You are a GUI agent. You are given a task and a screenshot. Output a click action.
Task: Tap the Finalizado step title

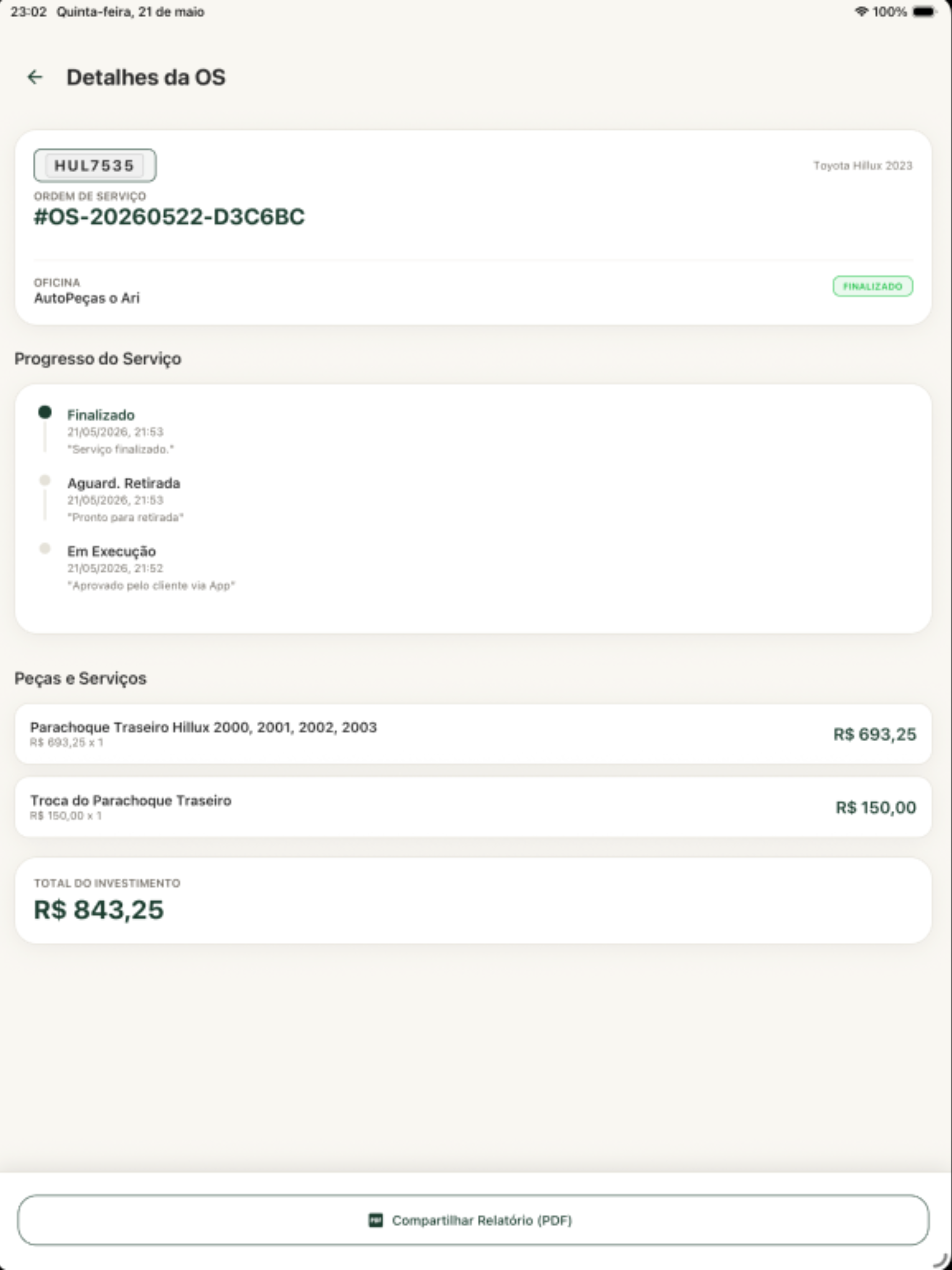coord(101,415)
